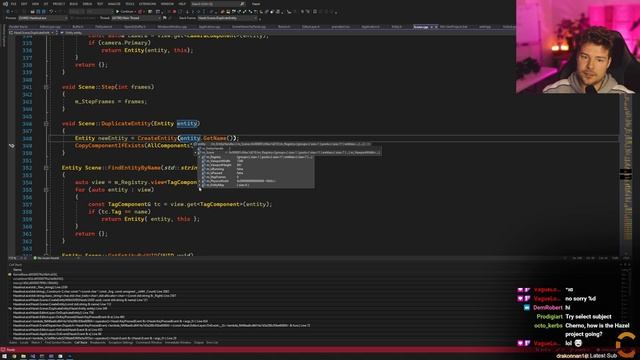This screenshot has width=640, height=360.
Task: Open the Output tab
Action: 199,342
